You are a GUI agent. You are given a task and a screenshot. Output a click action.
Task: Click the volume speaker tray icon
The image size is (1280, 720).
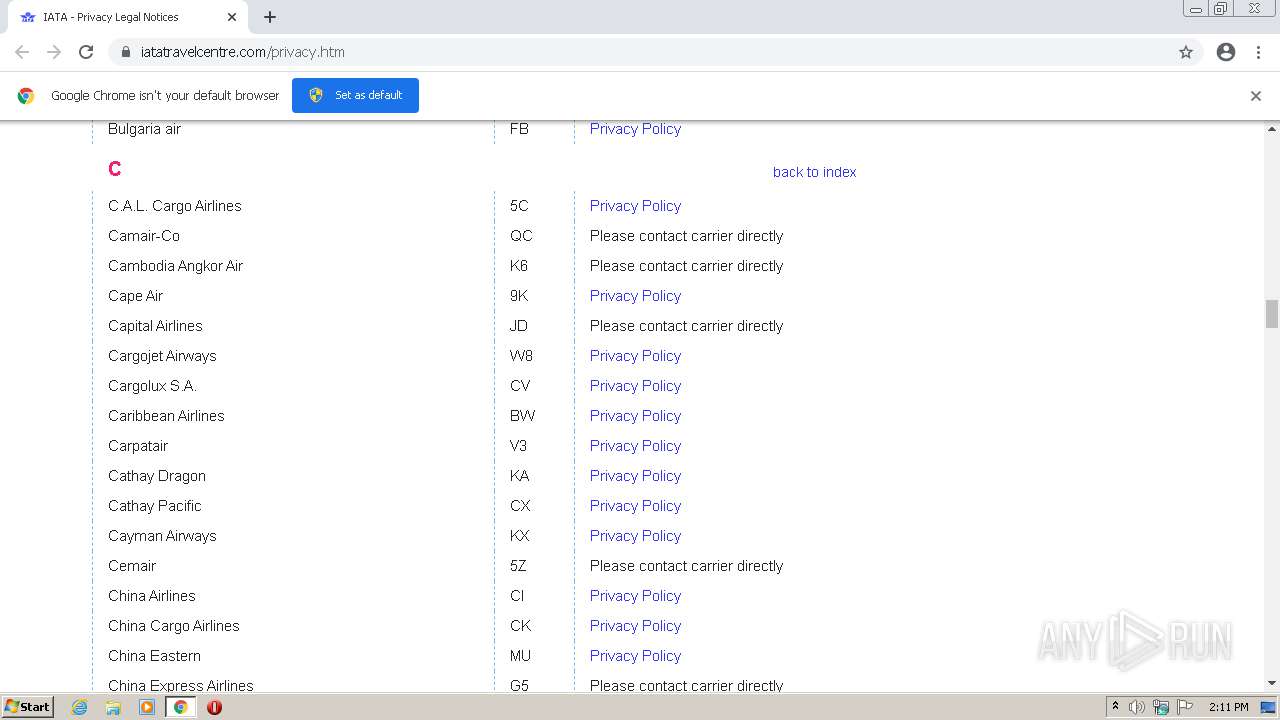pos(1137,707)
